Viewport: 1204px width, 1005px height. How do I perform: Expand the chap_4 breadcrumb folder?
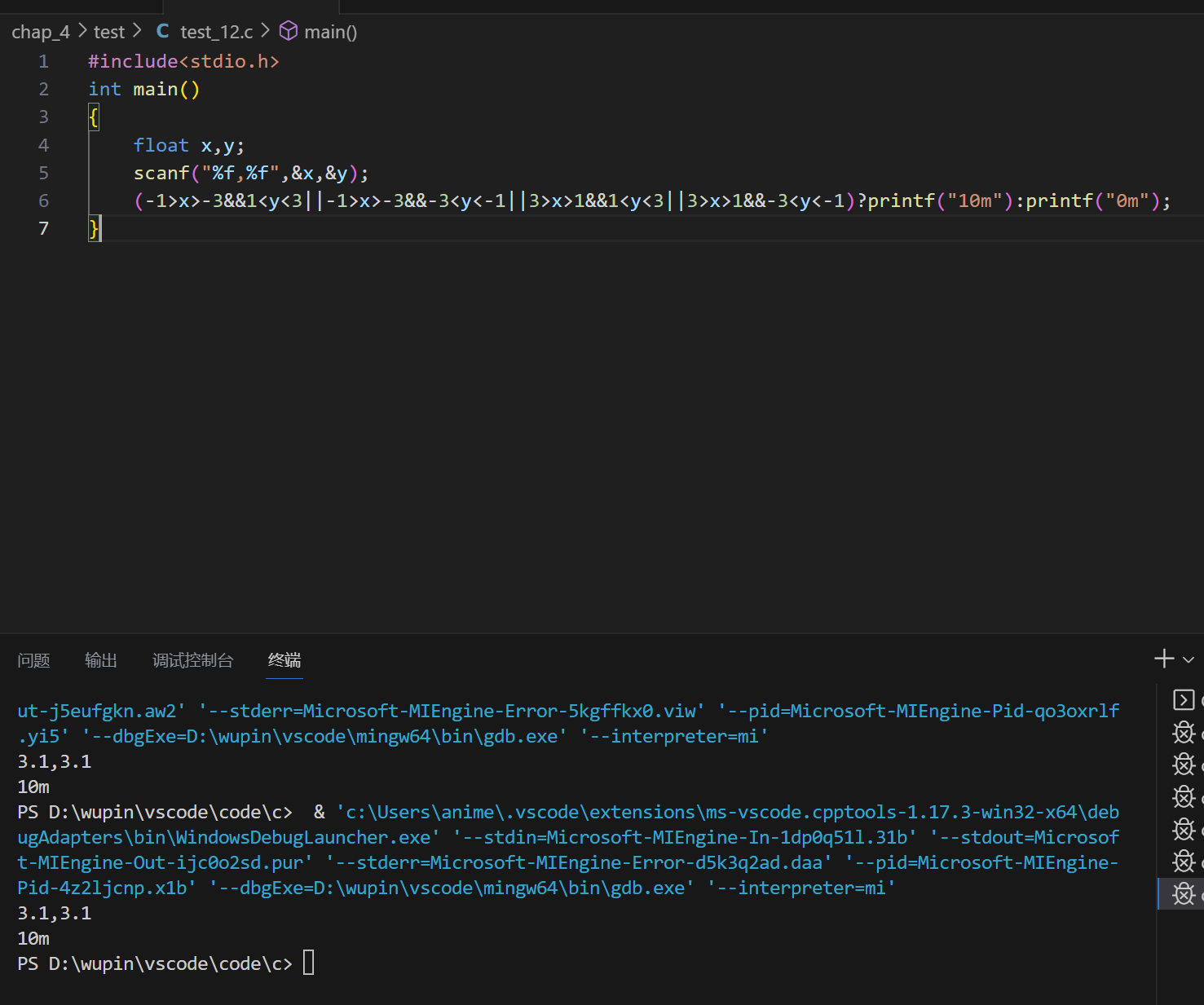click(41, 32)
